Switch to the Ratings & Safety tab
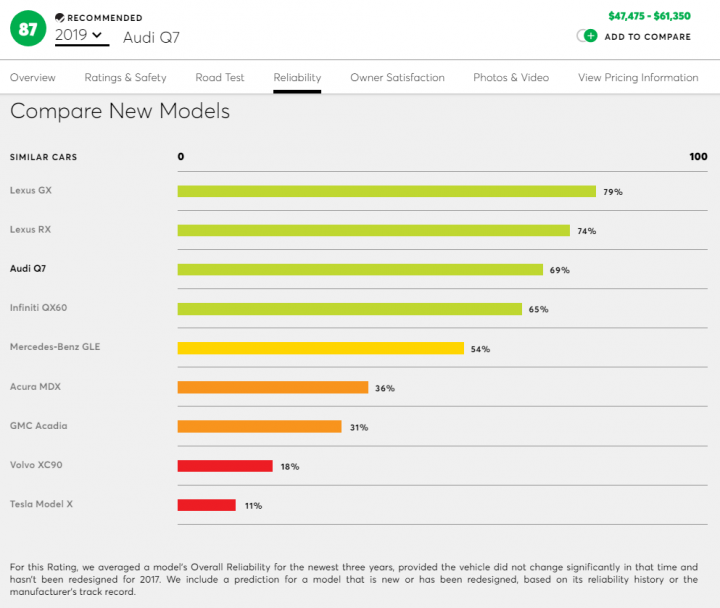 (x=125, y=78)
